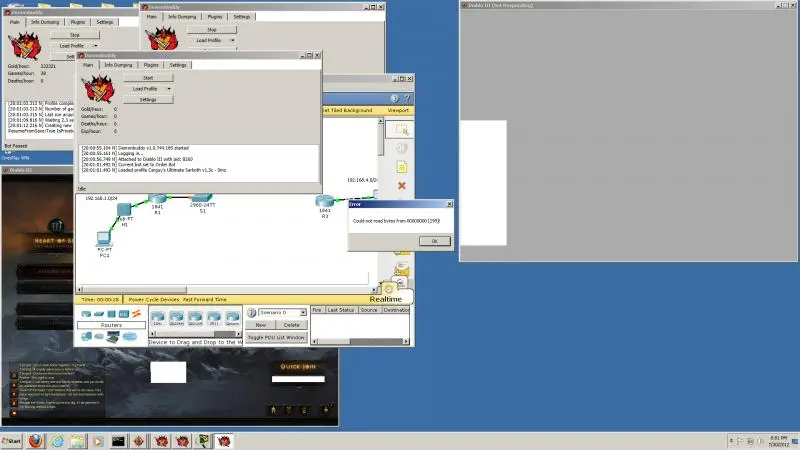Select the Multiuser Connection category icon

130,336
